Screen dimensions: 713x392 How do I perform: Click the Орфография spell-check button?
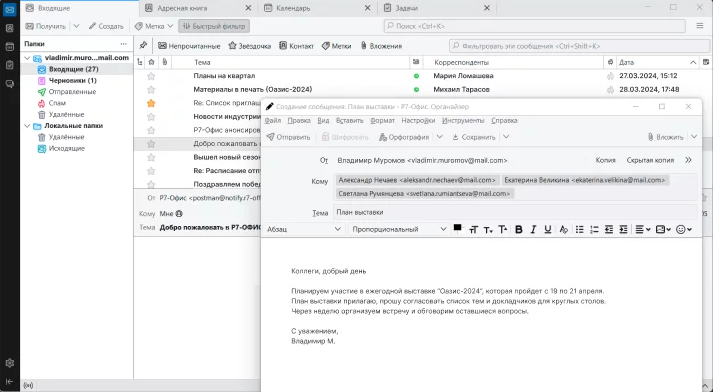(404, 137)
